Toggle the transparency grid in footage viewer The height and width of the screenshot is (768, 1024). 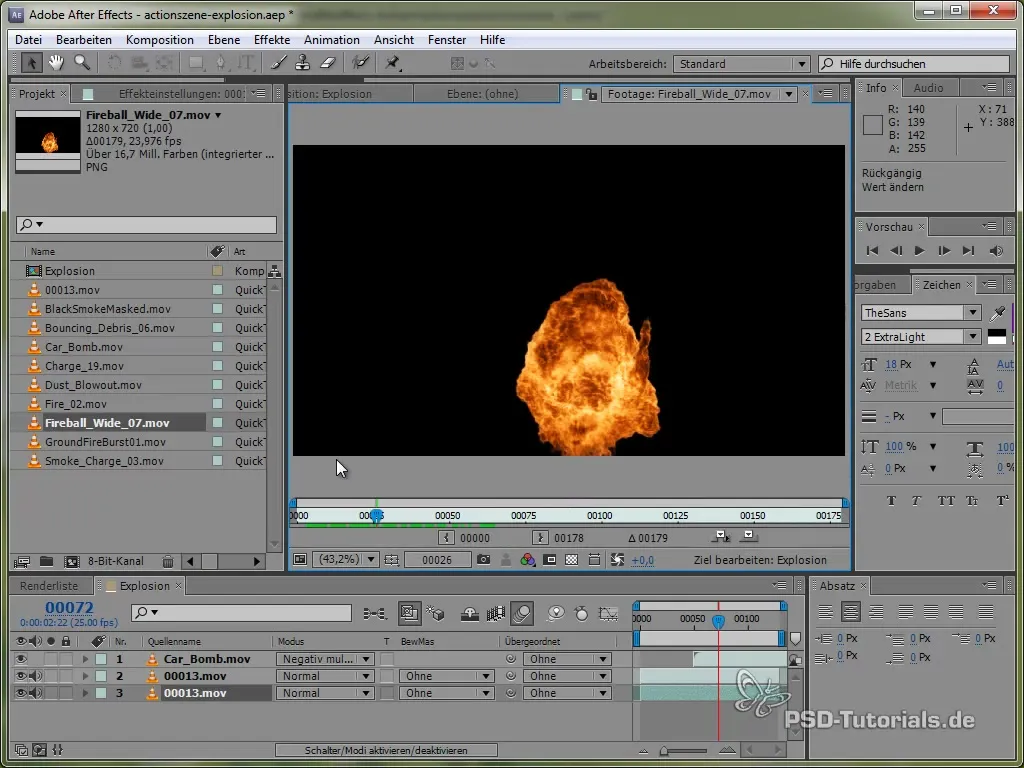[x=571, y=560]
